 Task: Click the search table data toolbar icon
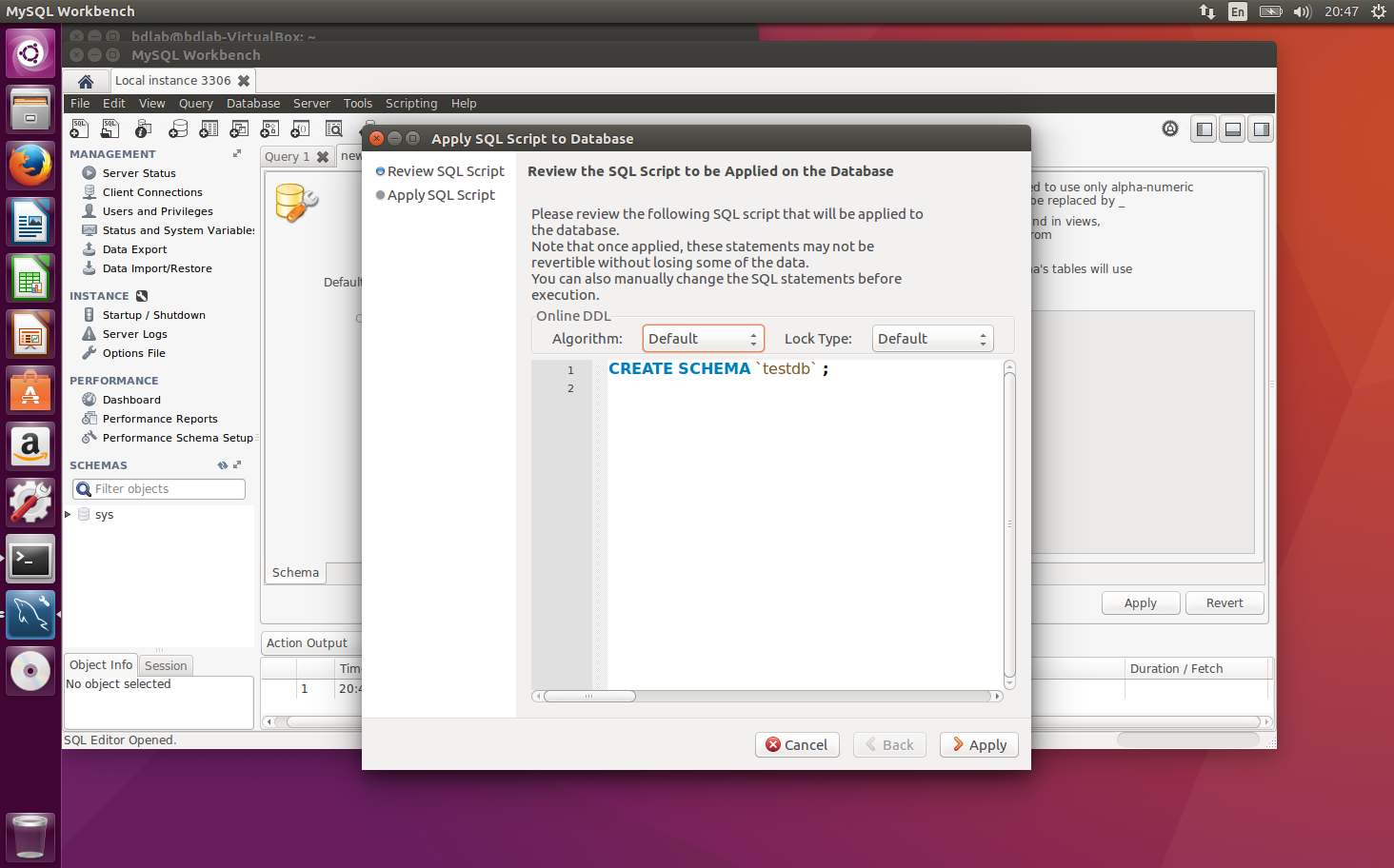[333, 128]
